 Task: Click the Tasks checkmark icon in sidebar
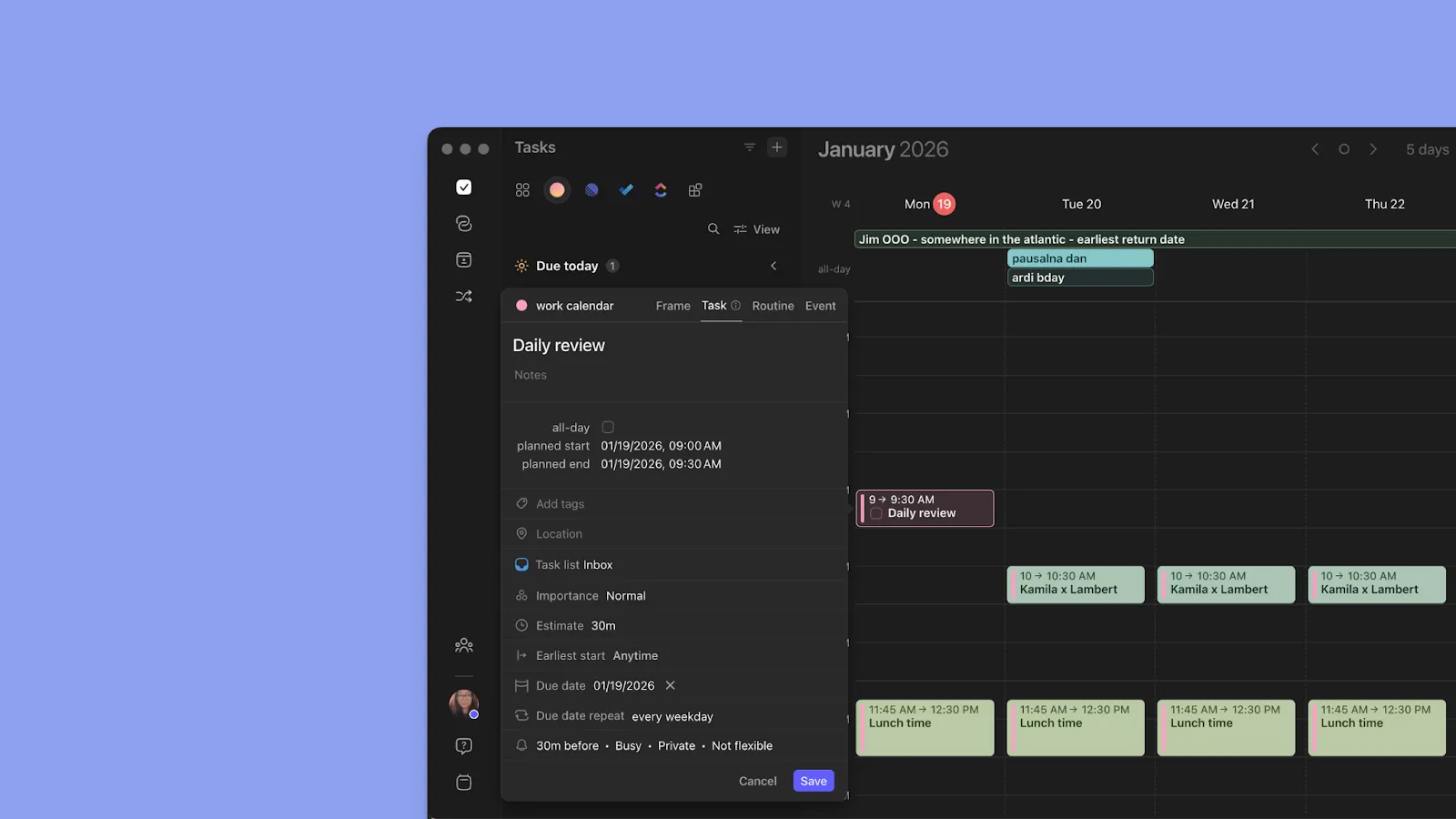click(464, 187)
